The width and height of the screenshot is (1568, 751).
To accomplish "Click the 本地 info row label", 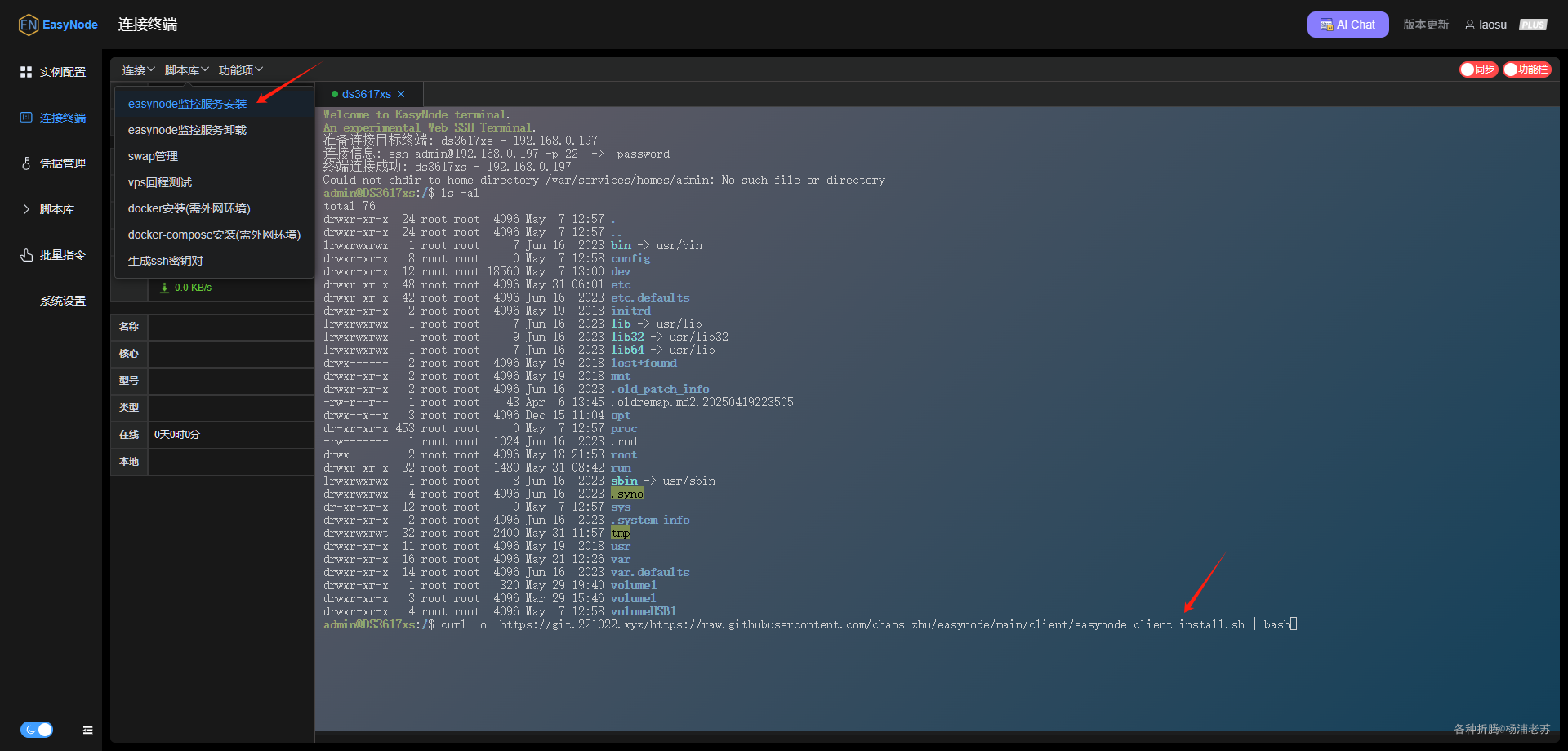I will click(x=129, y=462).
